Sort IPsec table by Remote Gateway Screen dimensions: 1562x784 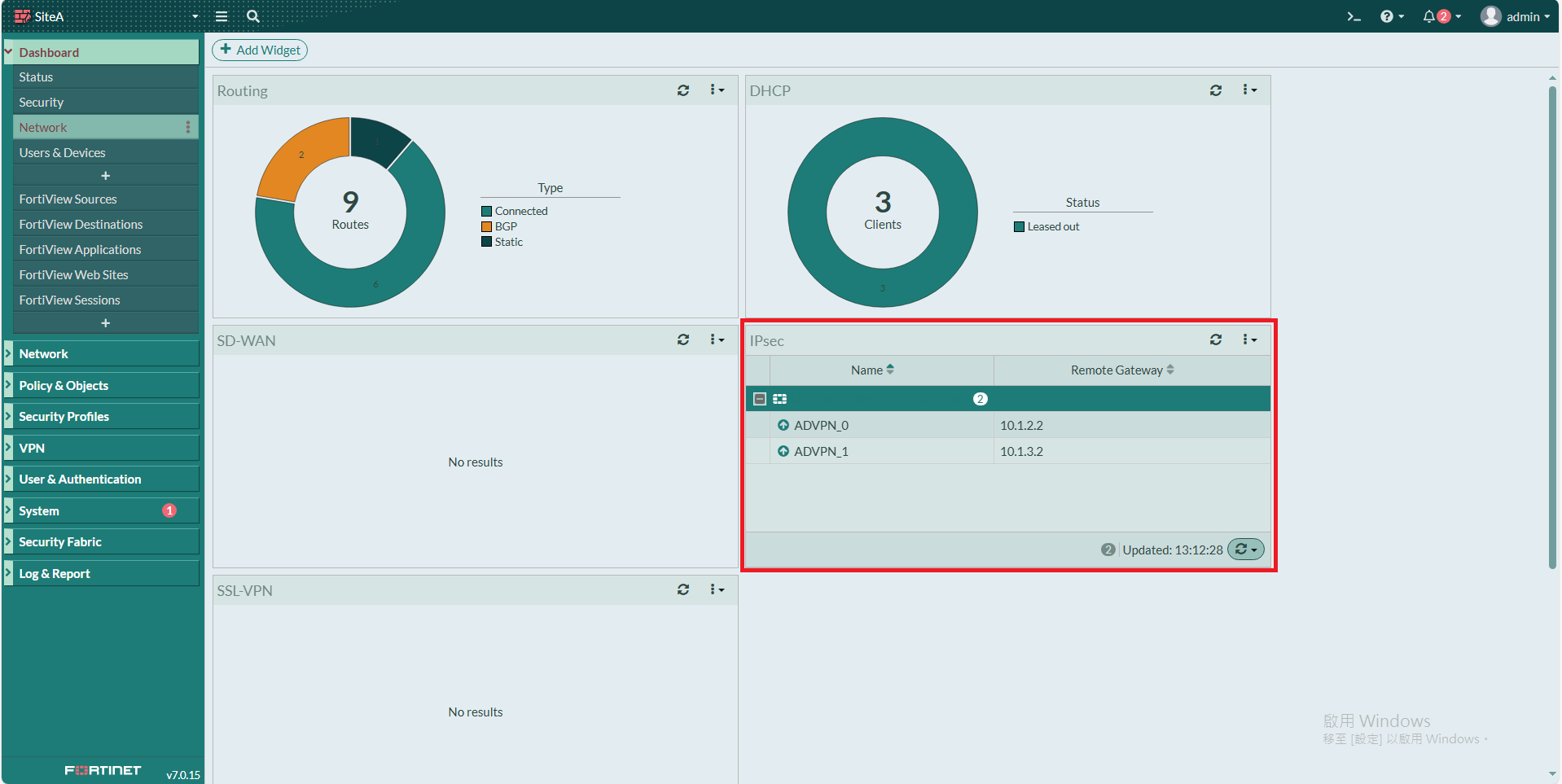click(x=1122, y=370)
